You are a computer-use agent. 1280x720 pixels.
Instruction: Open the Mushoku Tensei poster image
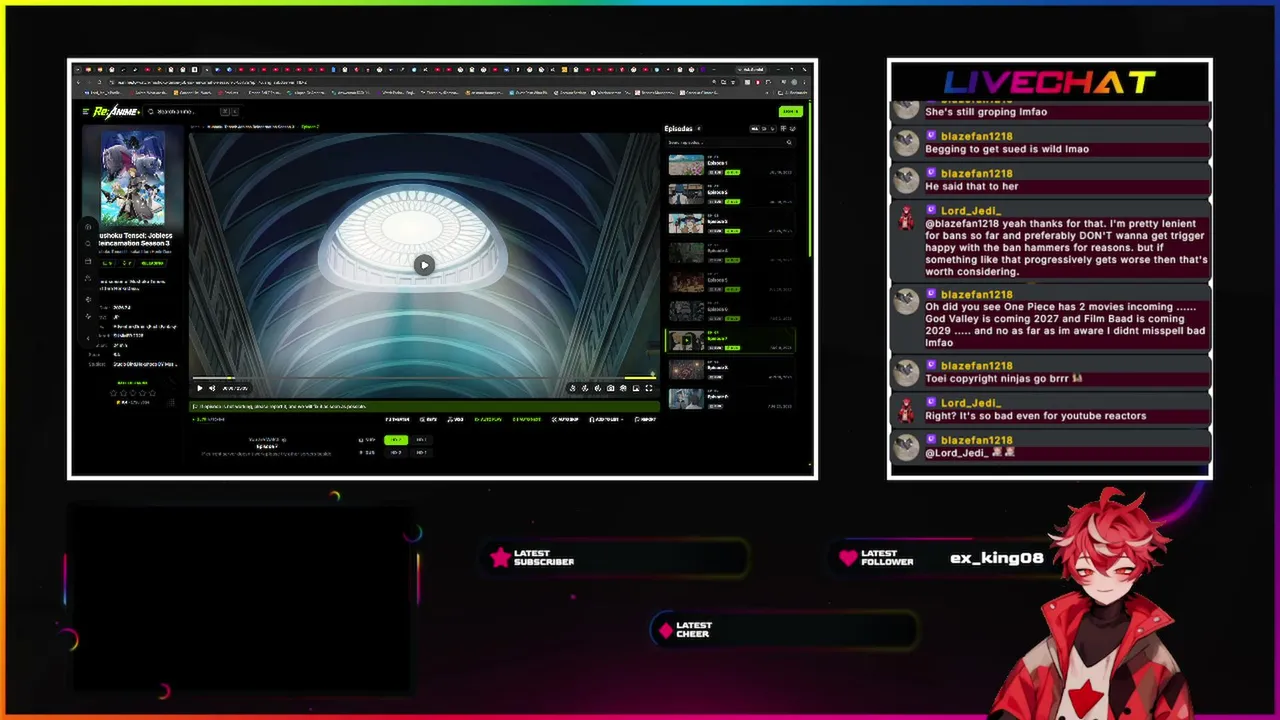(x=133, y=178)
